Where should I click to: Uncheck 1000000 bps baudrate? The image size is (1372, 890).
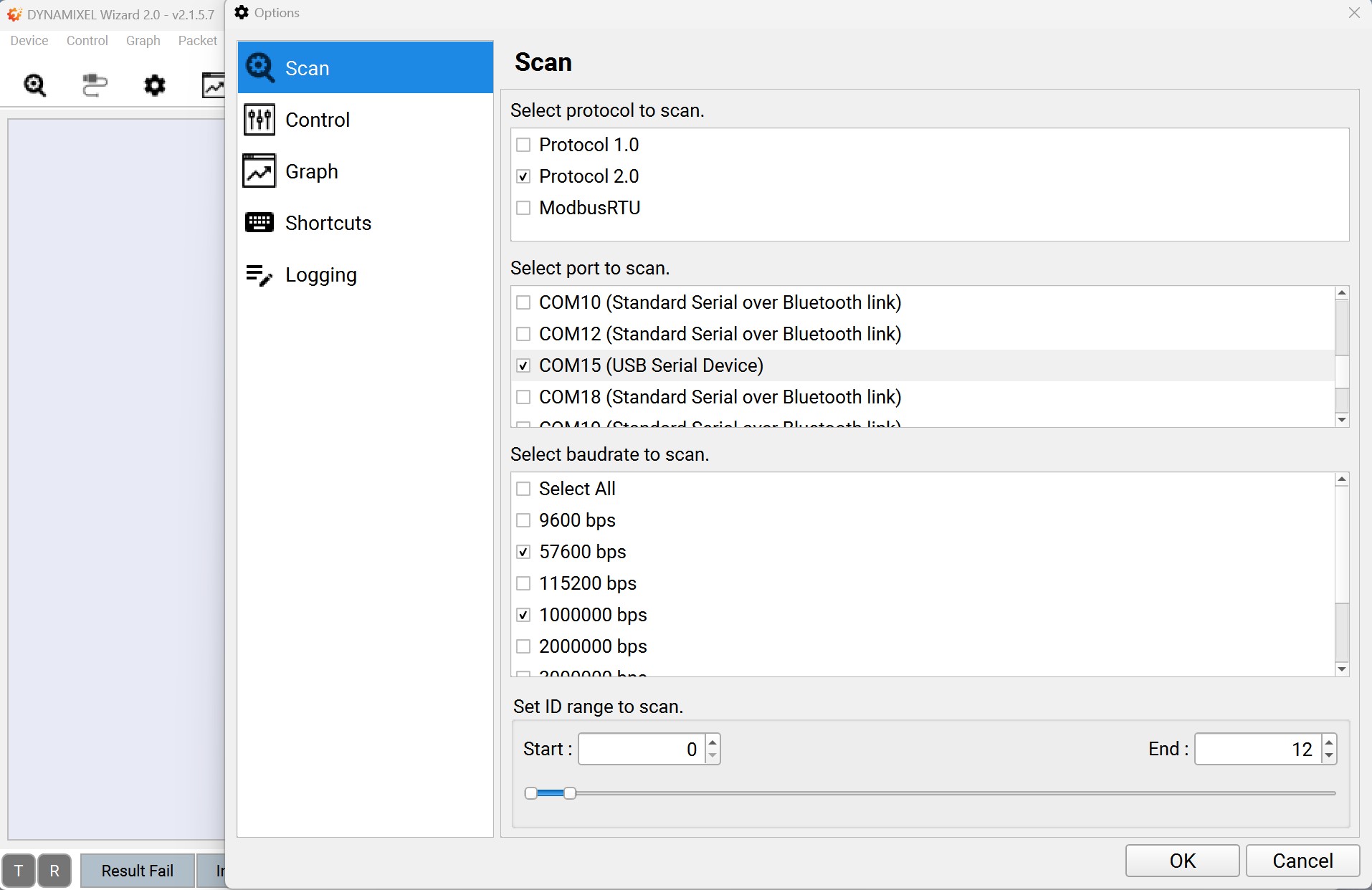point(523,615)
